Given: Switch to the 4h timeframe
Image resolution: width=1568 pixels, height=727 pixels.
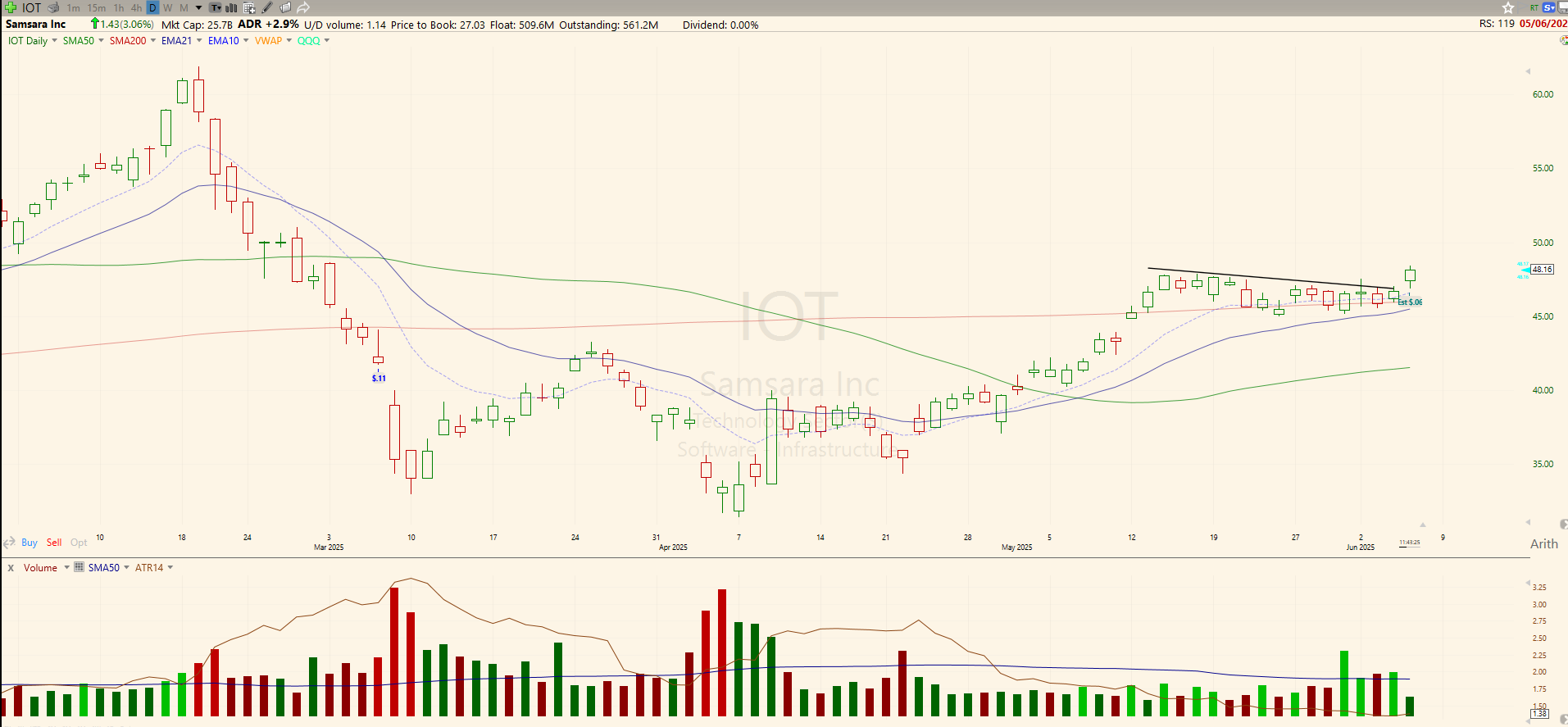Looking at the screenshot, I should point(137,7).
